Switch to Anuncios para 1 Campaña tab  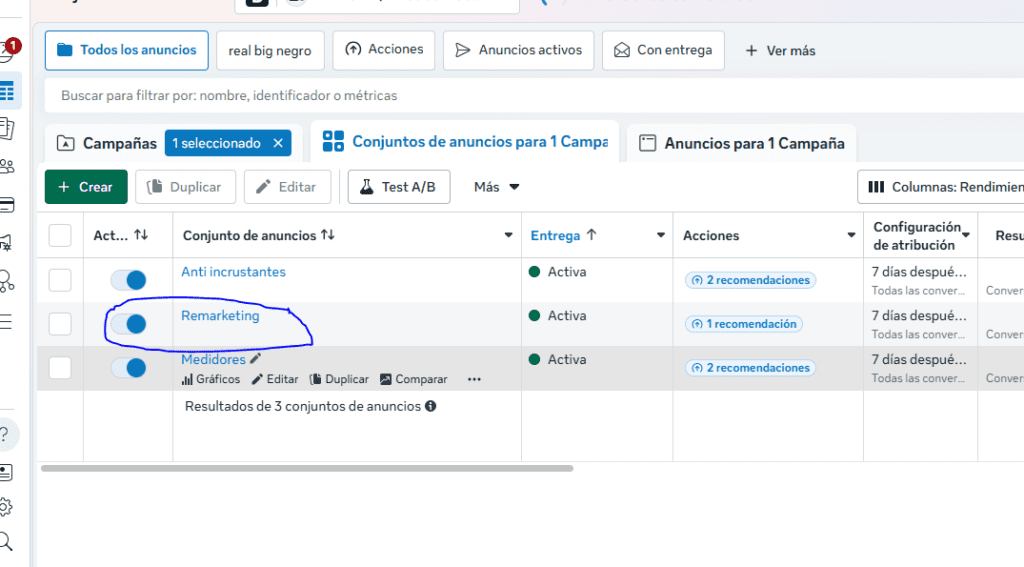pos(741,143)
